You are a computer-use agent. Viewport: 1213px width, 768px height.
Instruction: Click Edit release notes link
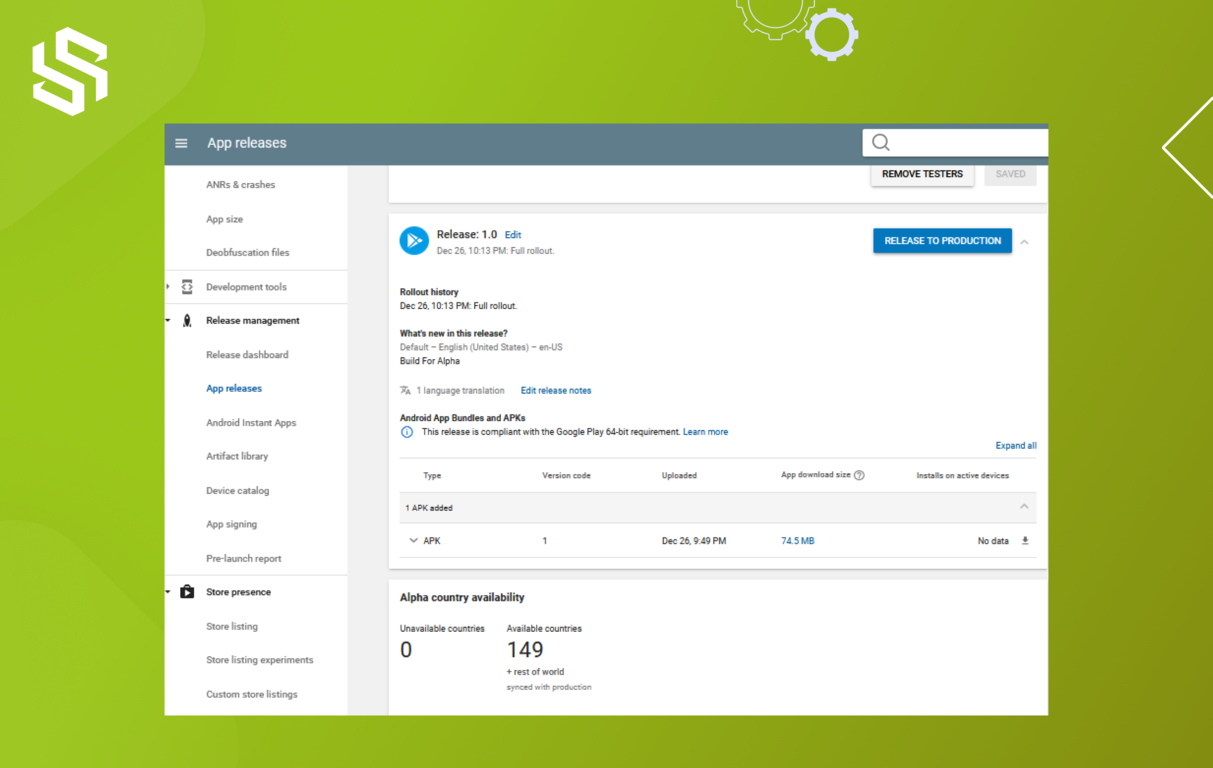tap(556, 391)
